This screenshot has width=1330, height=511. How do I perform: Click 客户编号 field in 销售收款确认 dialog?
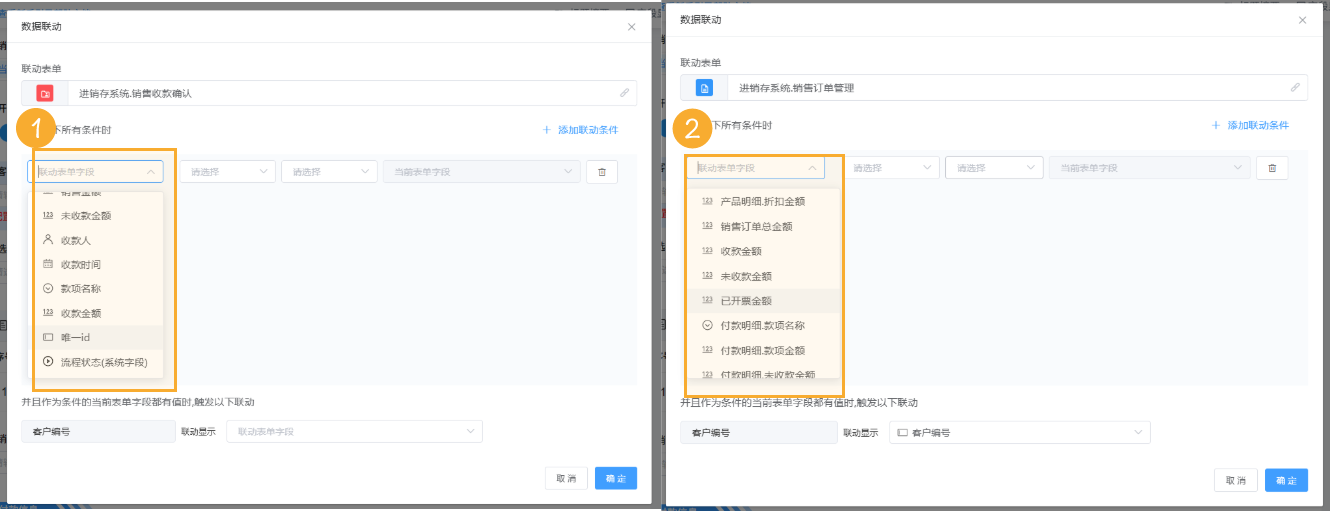tap(98, 431)
